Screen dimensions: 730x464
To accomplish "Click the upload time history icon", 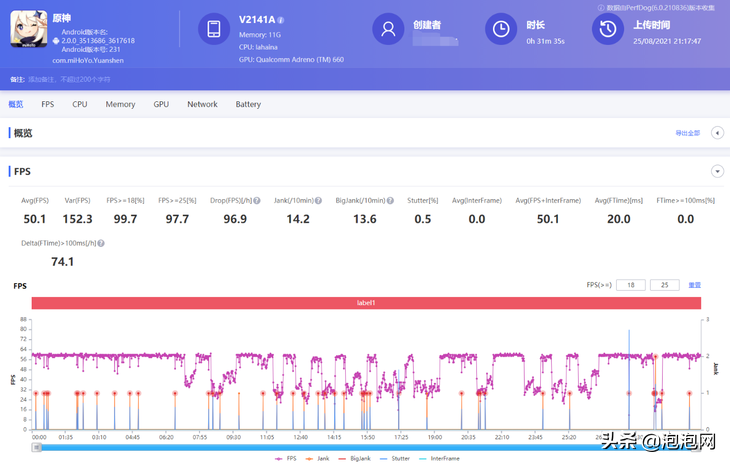I will (x=608, y=29).
